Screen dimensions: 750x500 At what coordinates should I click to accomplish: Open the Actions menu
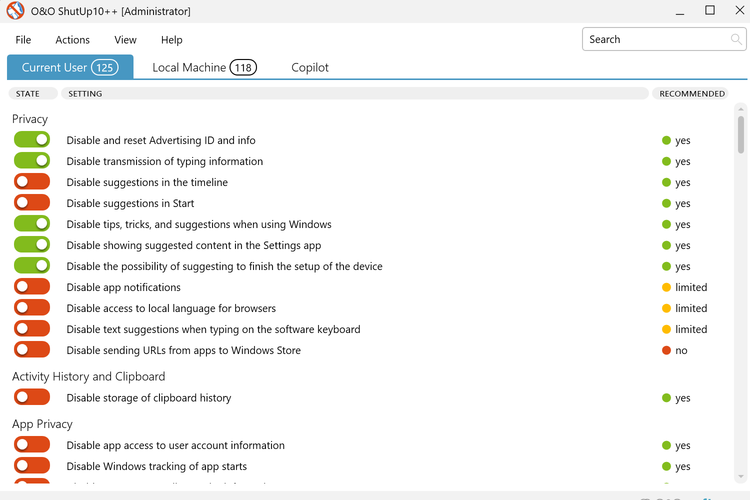pos(72,40)
